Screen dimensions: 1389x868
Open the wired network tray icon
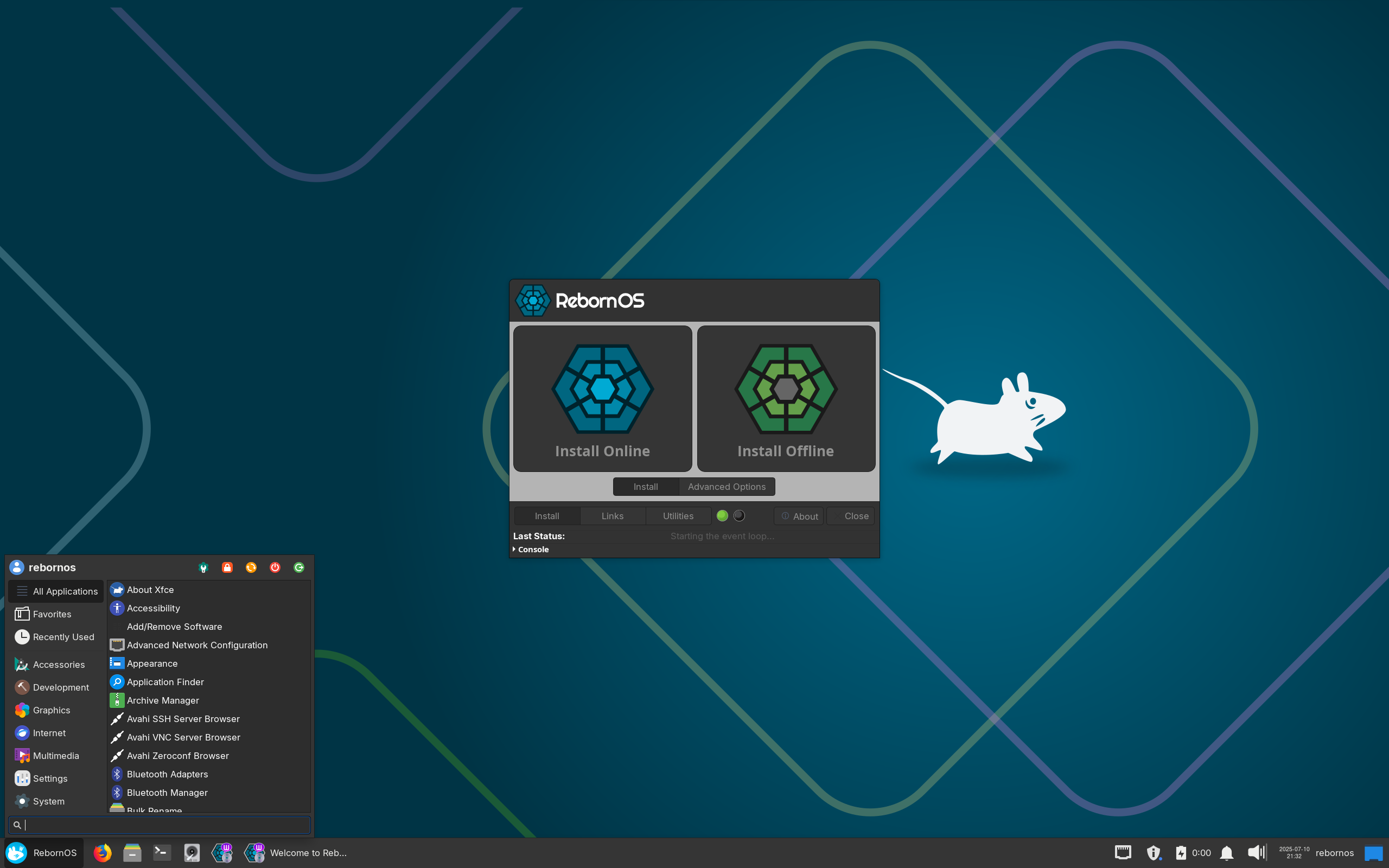(x=1123, y=852)
